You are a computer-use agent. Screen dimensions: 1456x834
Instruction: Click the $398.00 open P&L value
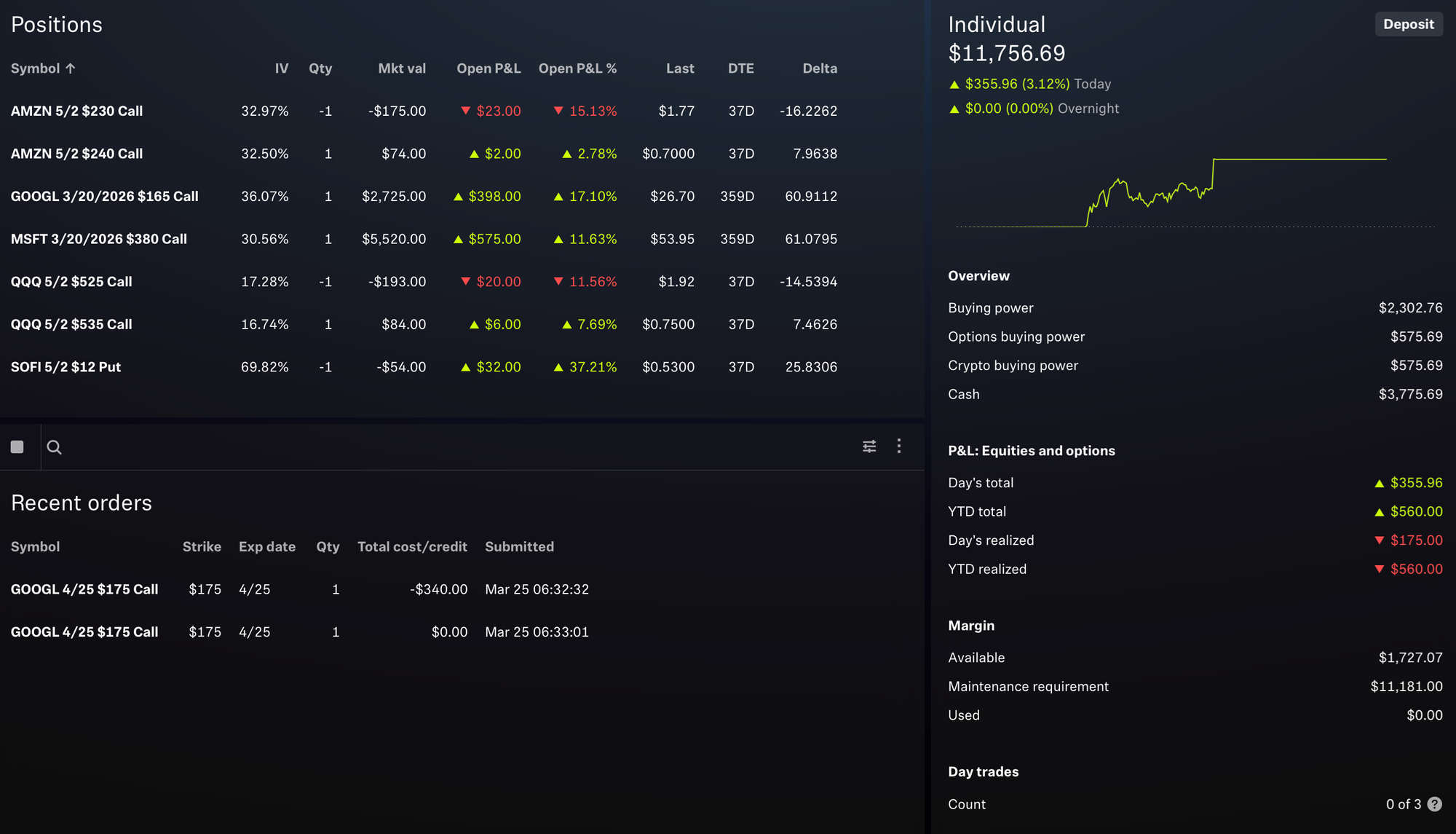pyautogui.click(x=488, y=197)
